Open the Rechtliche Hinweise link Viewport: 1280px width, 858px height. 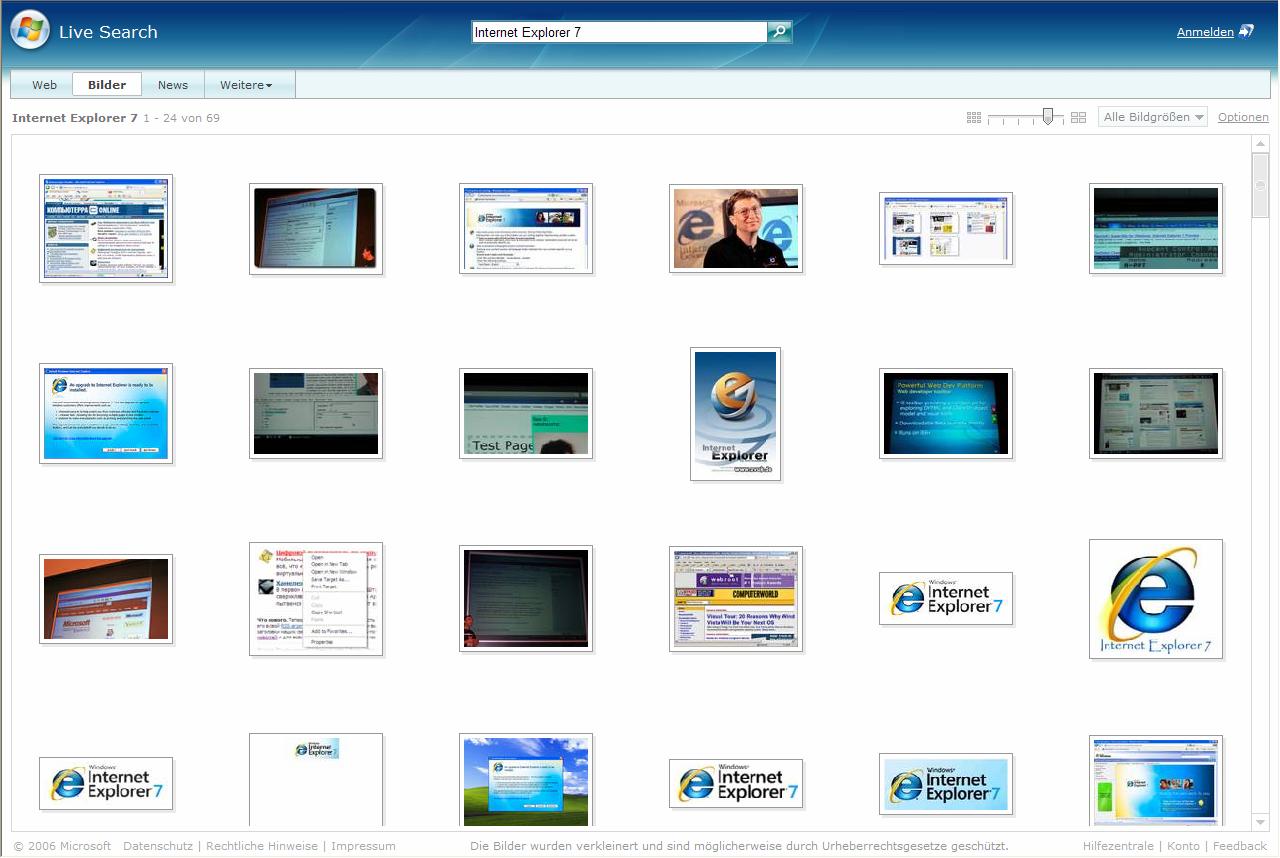(262, 846)
